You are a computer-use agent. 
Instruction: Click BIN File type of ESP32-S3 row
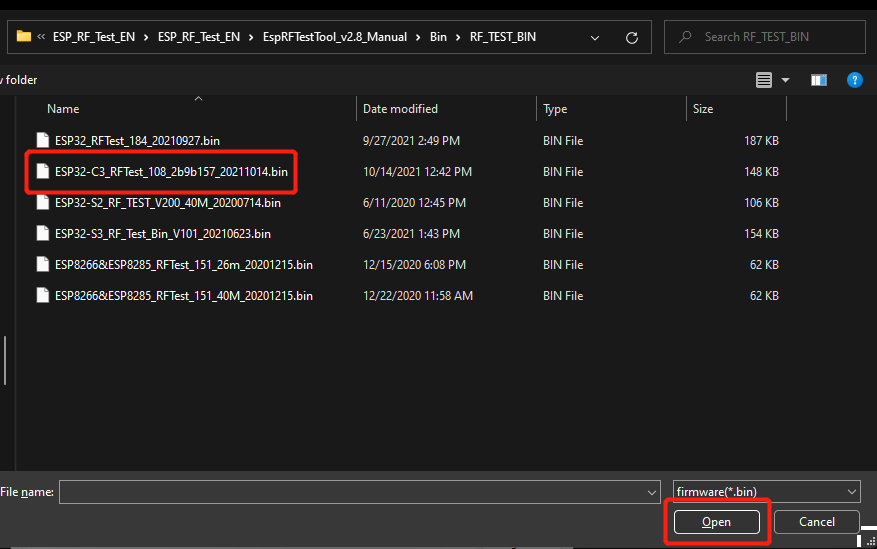click(563, 234)
